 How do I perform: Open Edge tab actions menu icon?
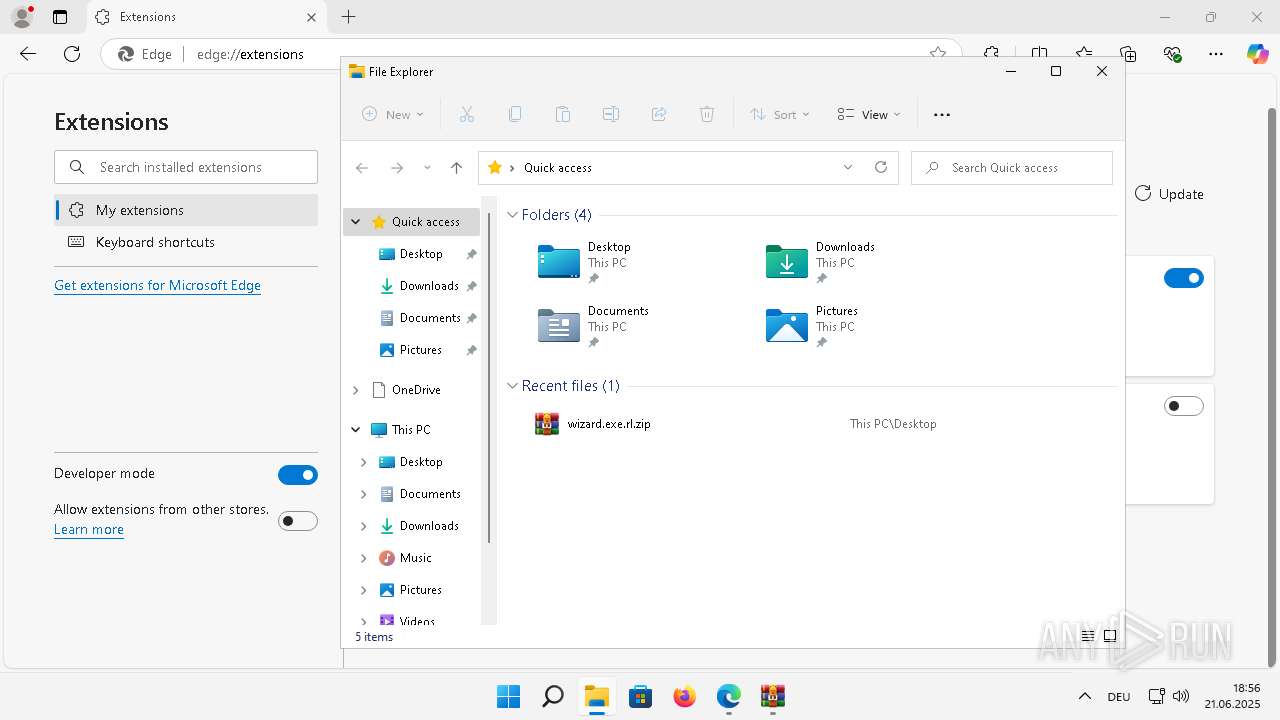tap(60, 17)
